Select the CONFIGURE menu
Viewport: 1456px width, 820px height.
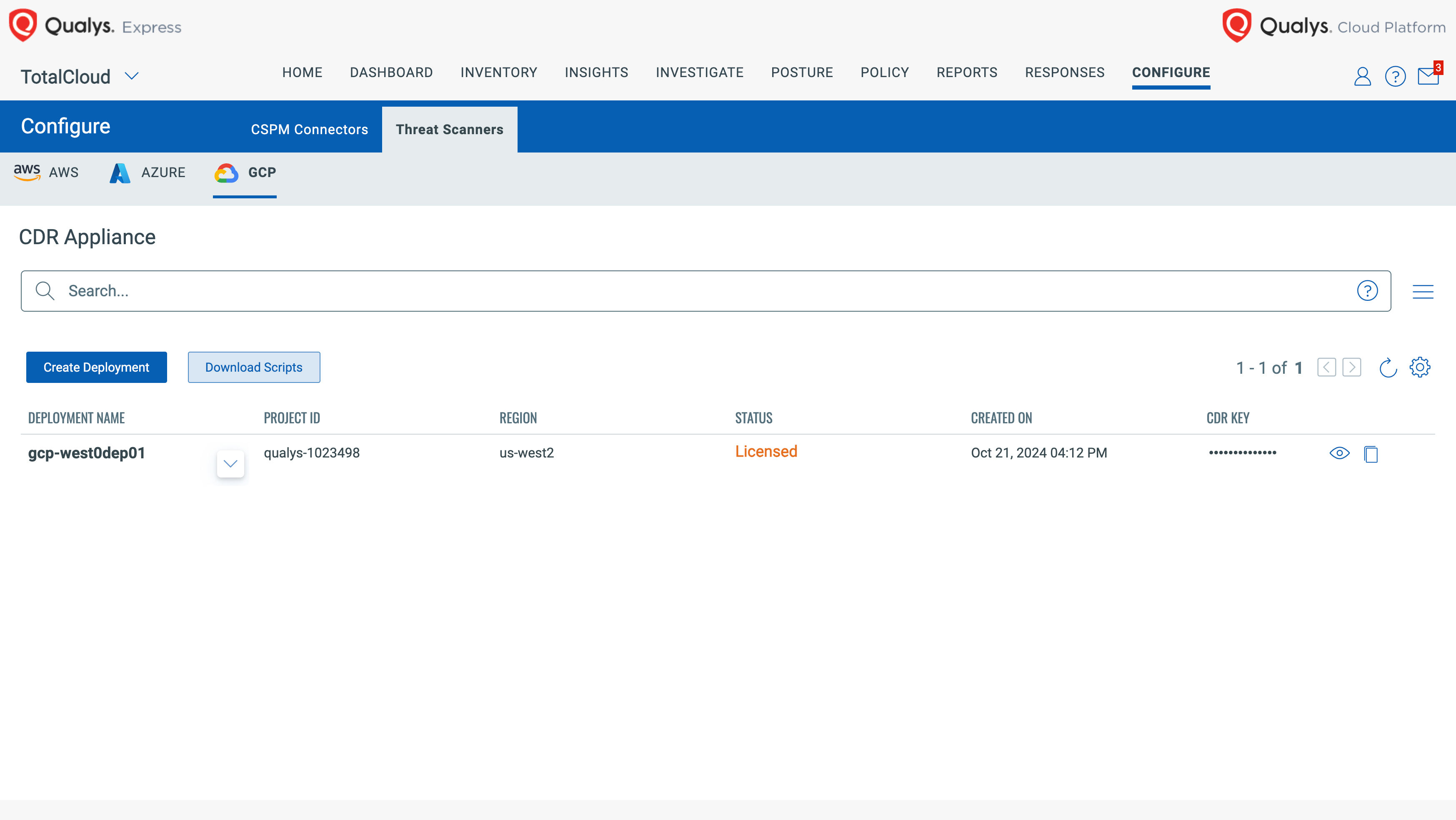[1171, 72]
